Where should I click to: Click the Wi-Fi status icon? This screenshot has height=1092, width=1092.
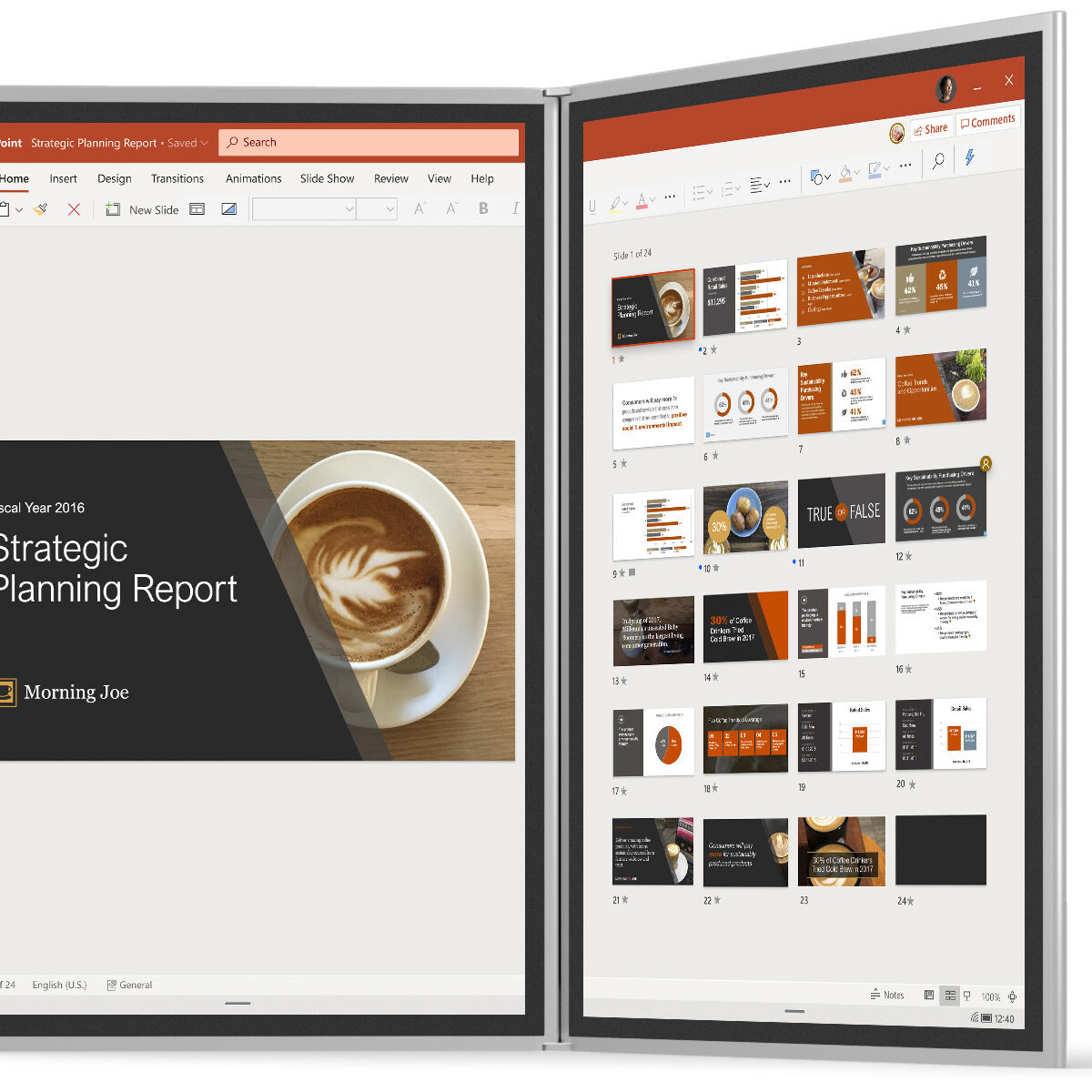click(x=975, y=1018)
